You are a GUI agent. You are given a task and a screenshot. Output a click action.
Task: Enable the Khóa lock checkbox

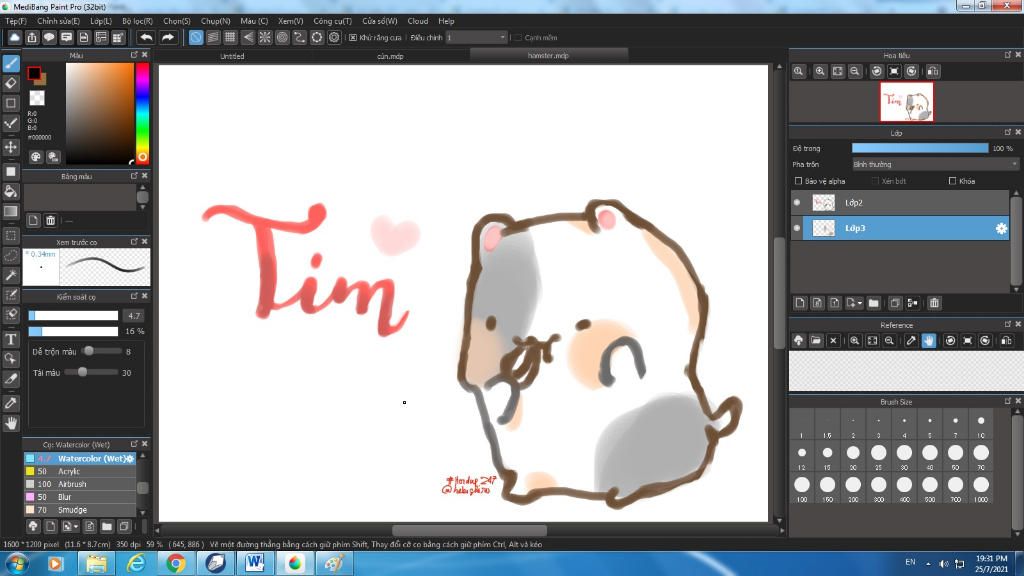tap(952, 181)
